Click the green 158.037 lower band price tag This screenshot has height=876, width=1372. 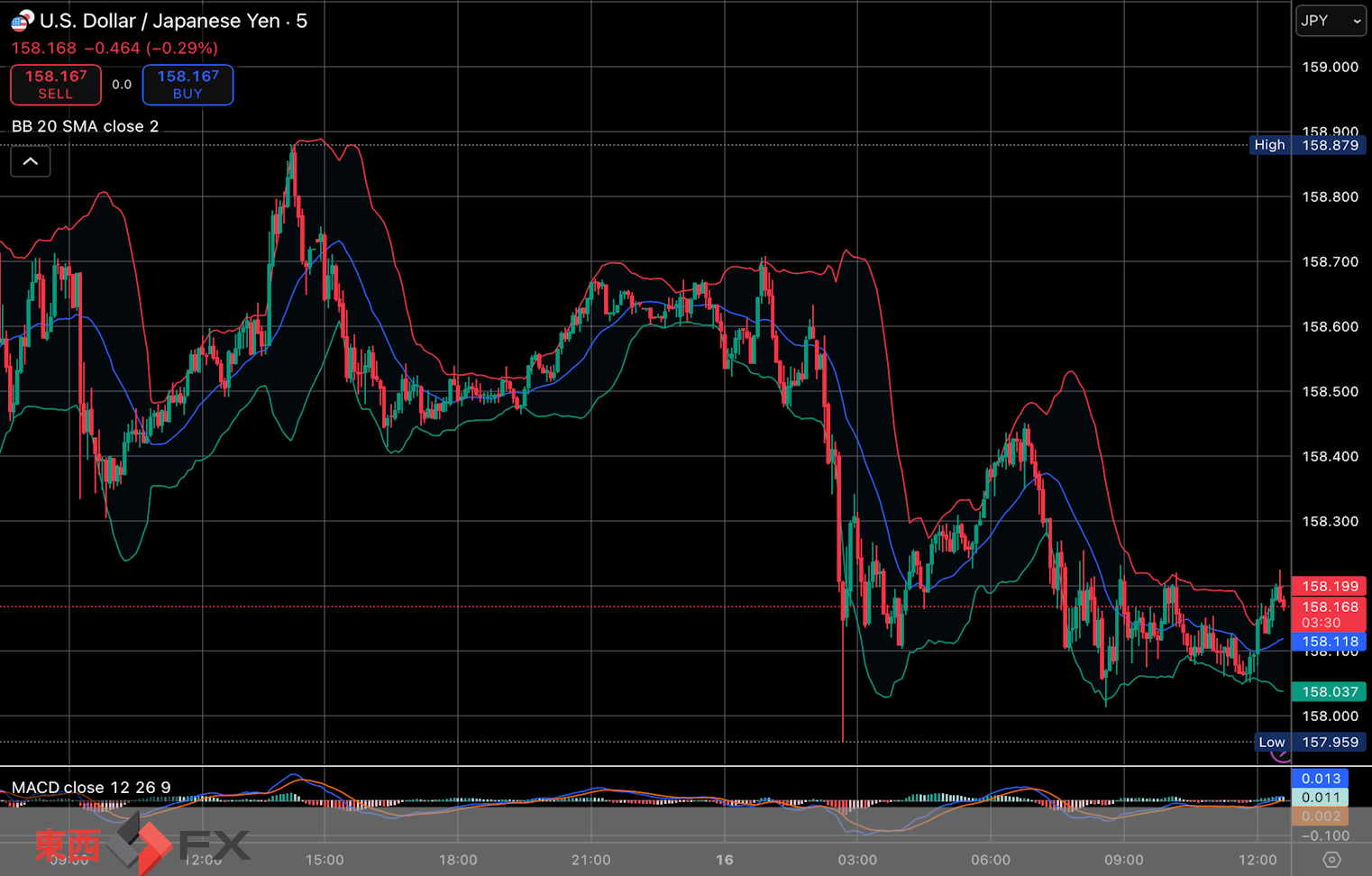pyautogui.click(x=1330, y=691)
